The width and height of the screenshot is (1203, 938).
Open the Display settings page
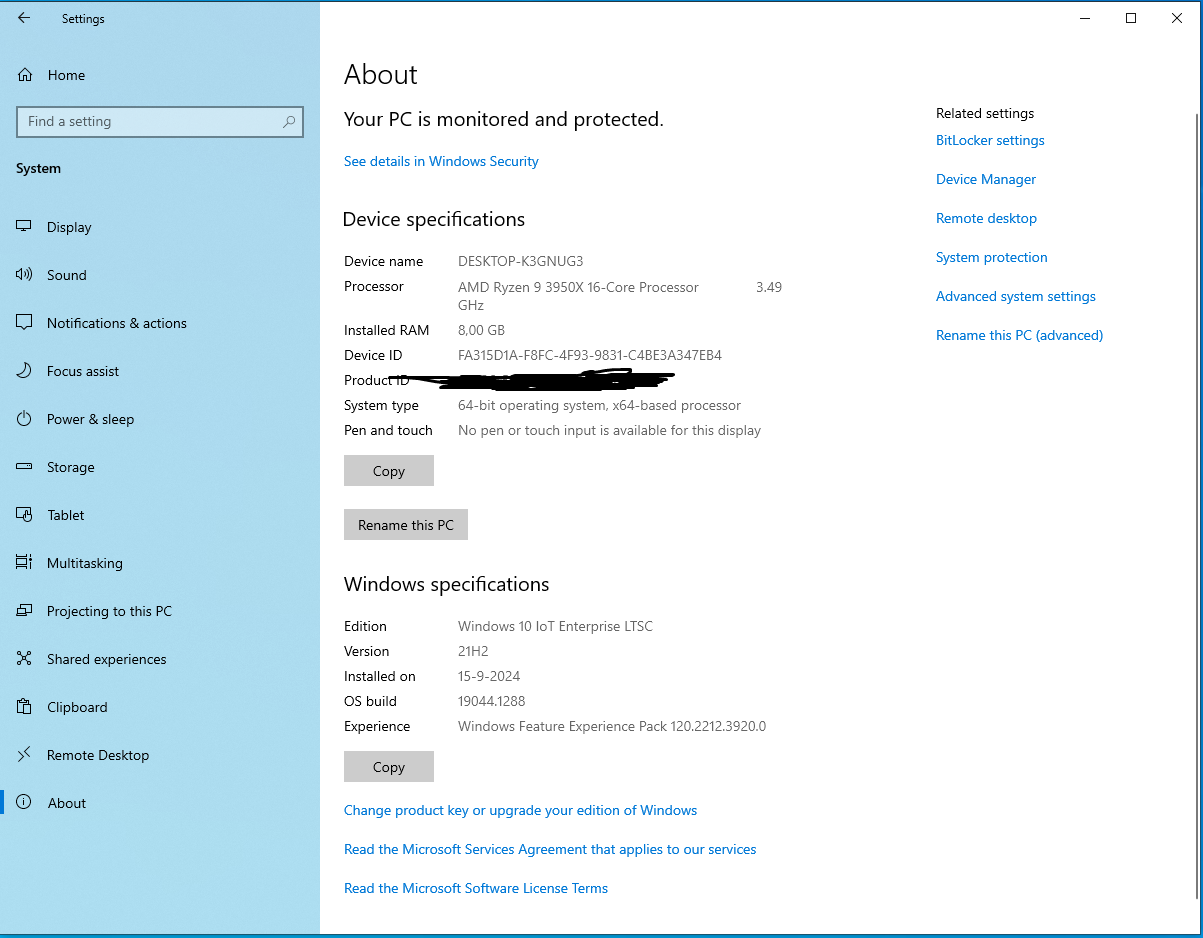click(160, 227)
